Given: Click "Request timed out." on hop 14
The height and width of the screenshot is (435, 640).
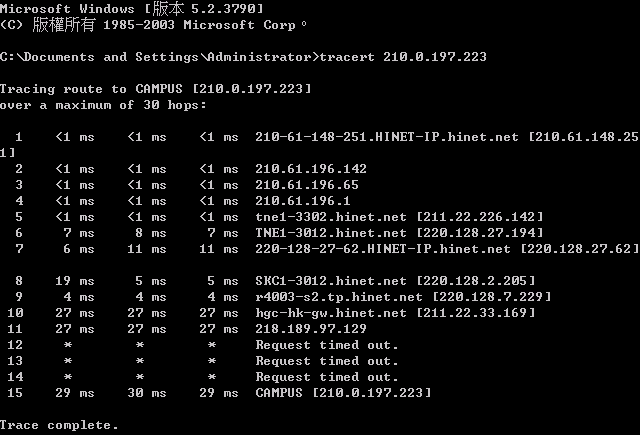Looking at the screenshot, I should coord(327,377).
